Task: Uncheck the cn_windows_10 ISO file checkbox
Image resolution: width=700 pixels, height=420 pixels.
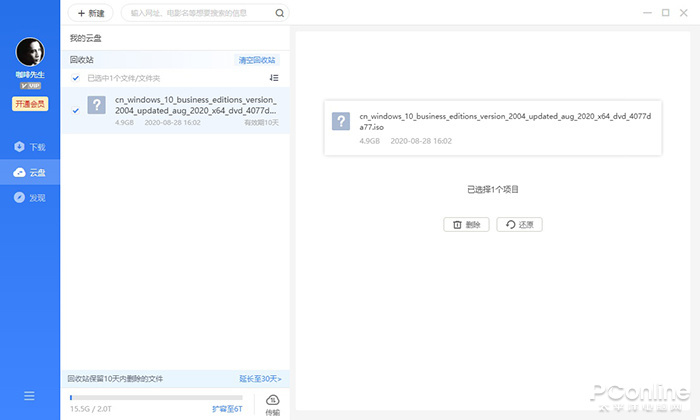Action: pos(76,111)
